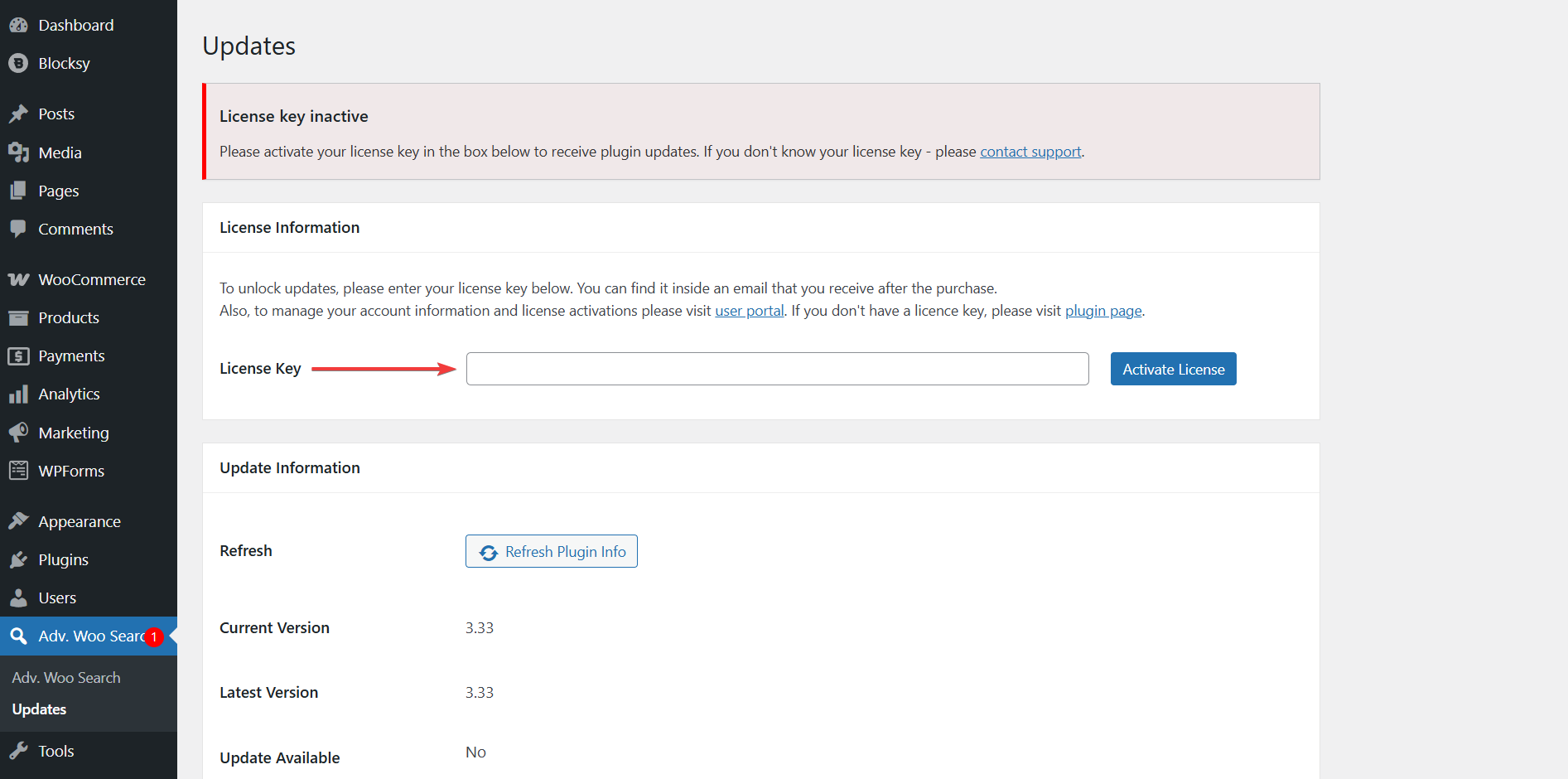1568x779 pixels.
Task: Click the WooCommerce logo icon
Action: pyautogui.click(x=18, y=279)
